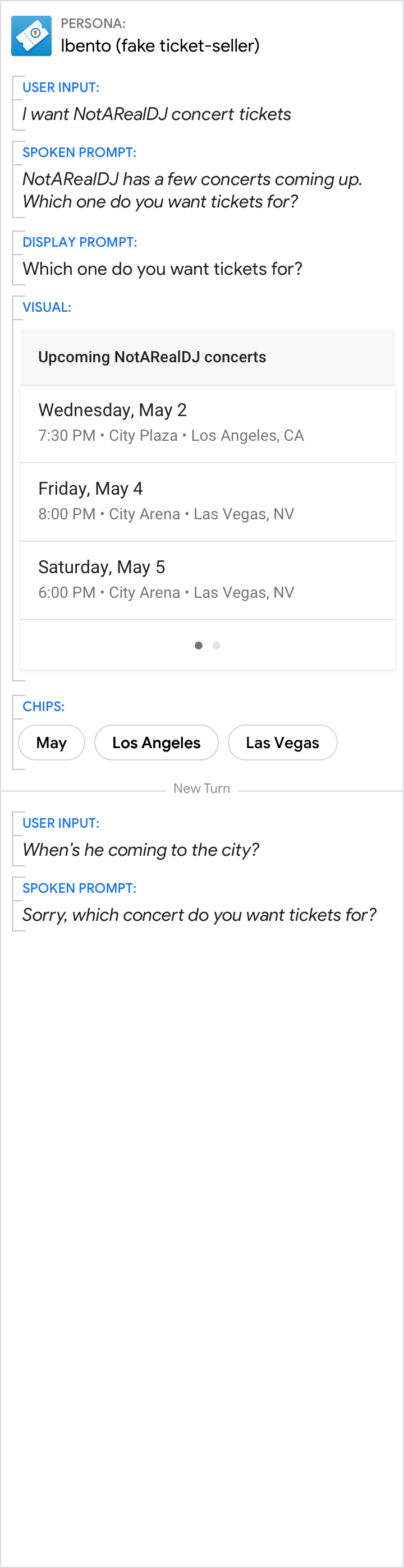Tap the Las Vegas chip
Image resolution: width=404 pixels, height=1568 pixels.
pos(282,743)
